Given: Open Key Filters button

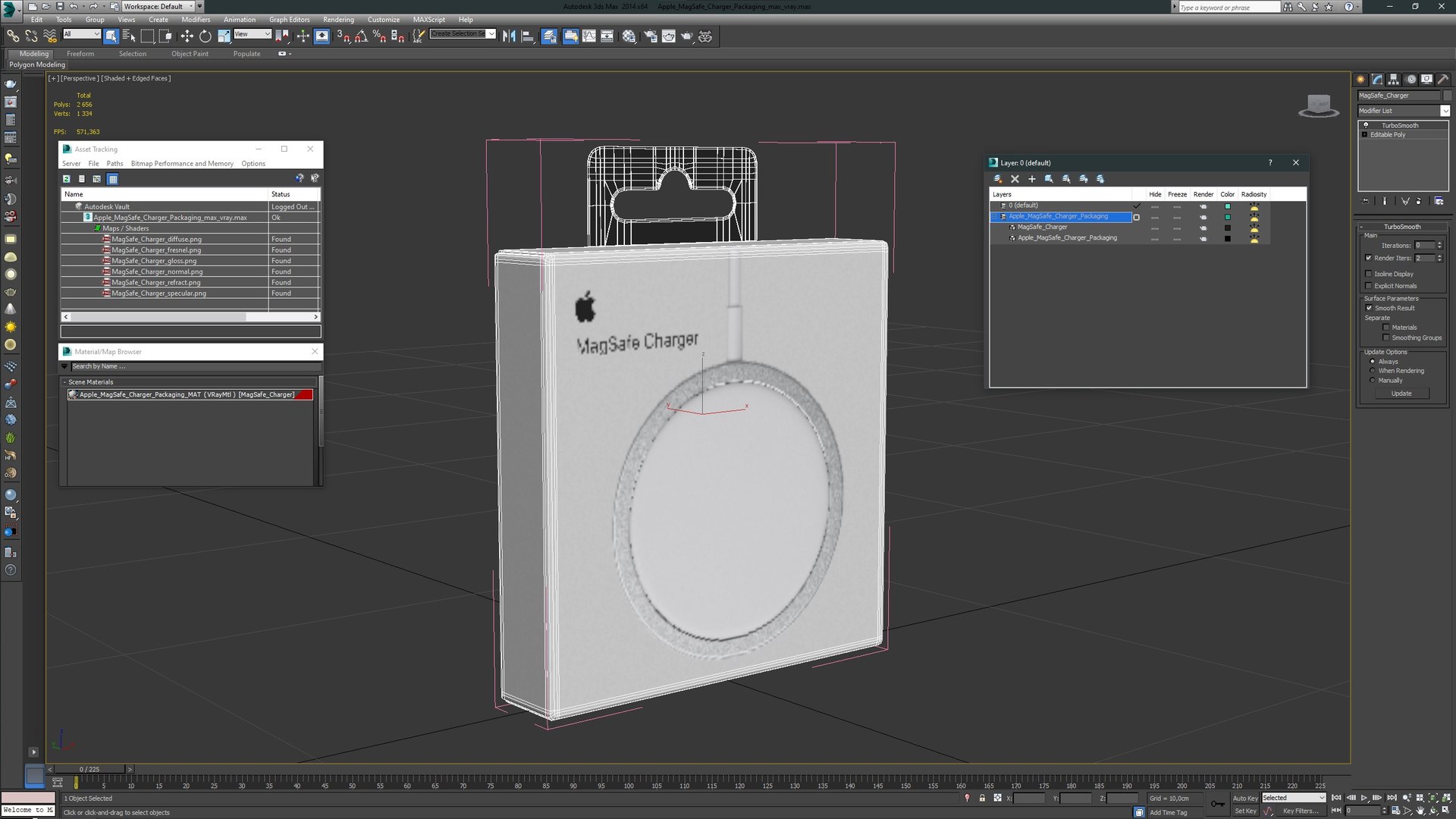Looking at the screenshot, I should pos(1301,811).
